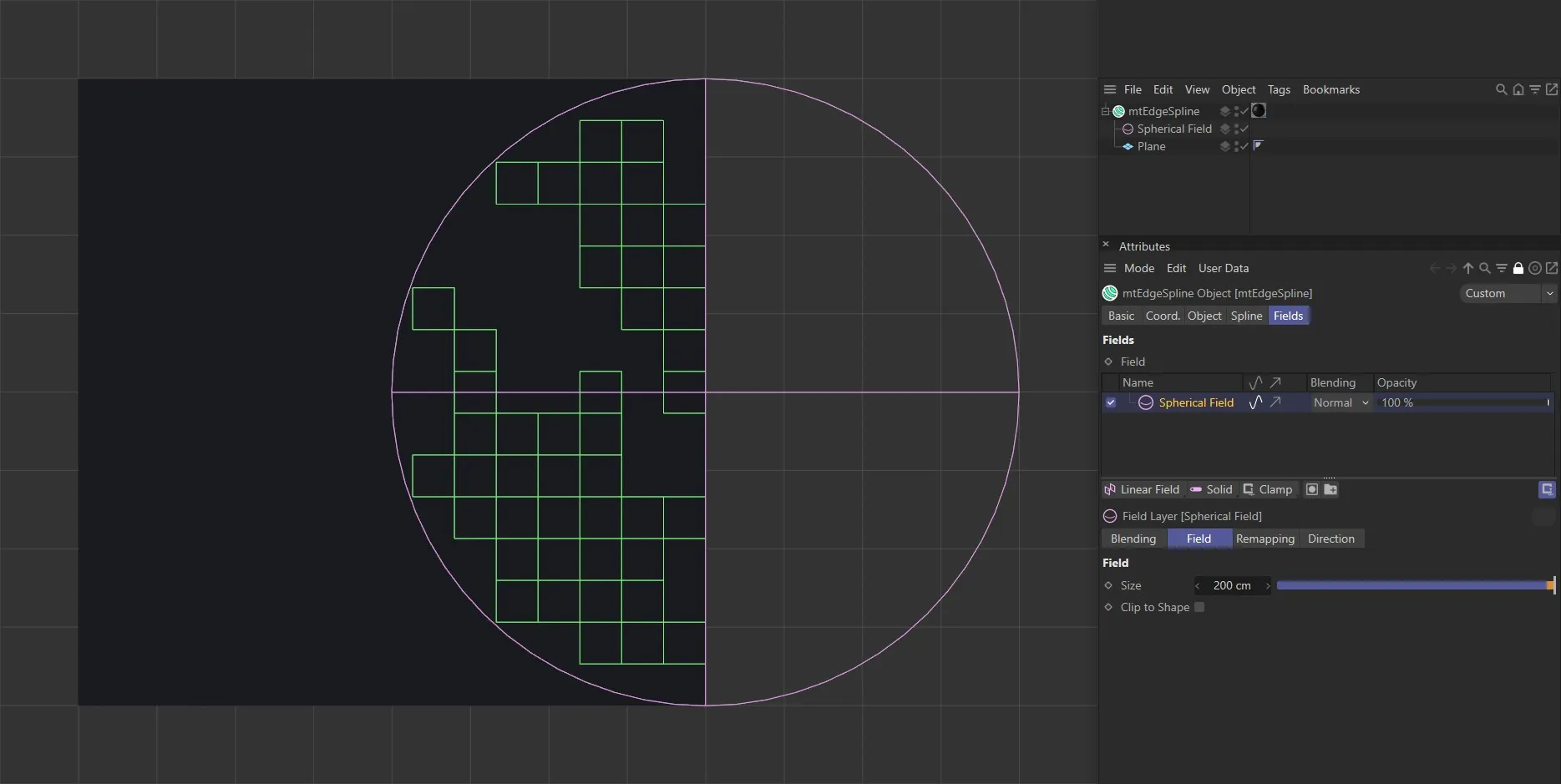1561x784 pixels.
Task: Enable Clip to Shape
Action: (x=1199, y=607)
